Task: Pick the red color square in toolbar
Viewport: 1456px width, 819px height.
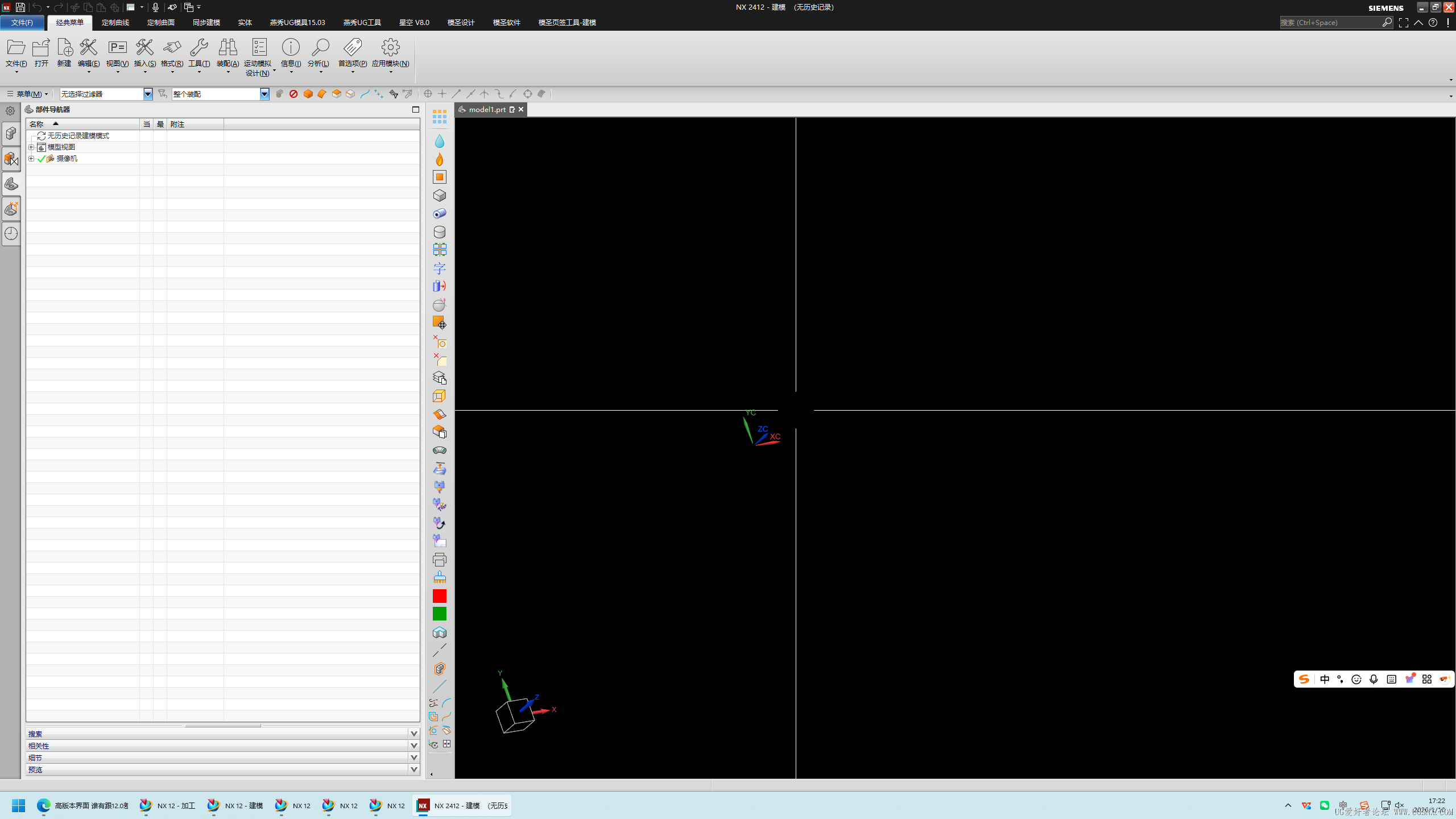Action: pyautogui.click(x=439, y=595)
